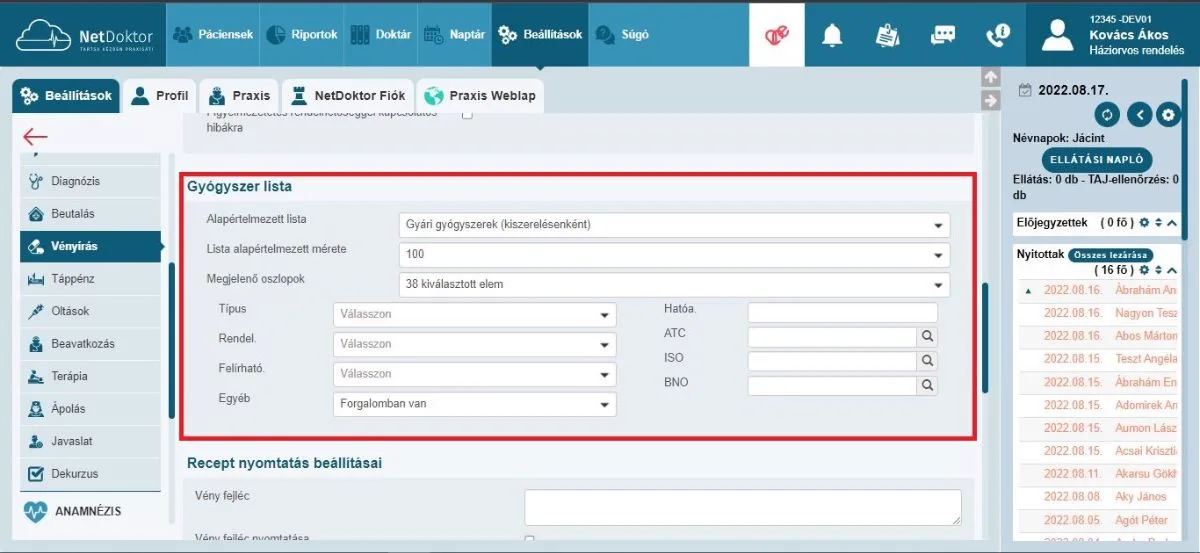Click the chat messages icon in header

click(943, 35)
